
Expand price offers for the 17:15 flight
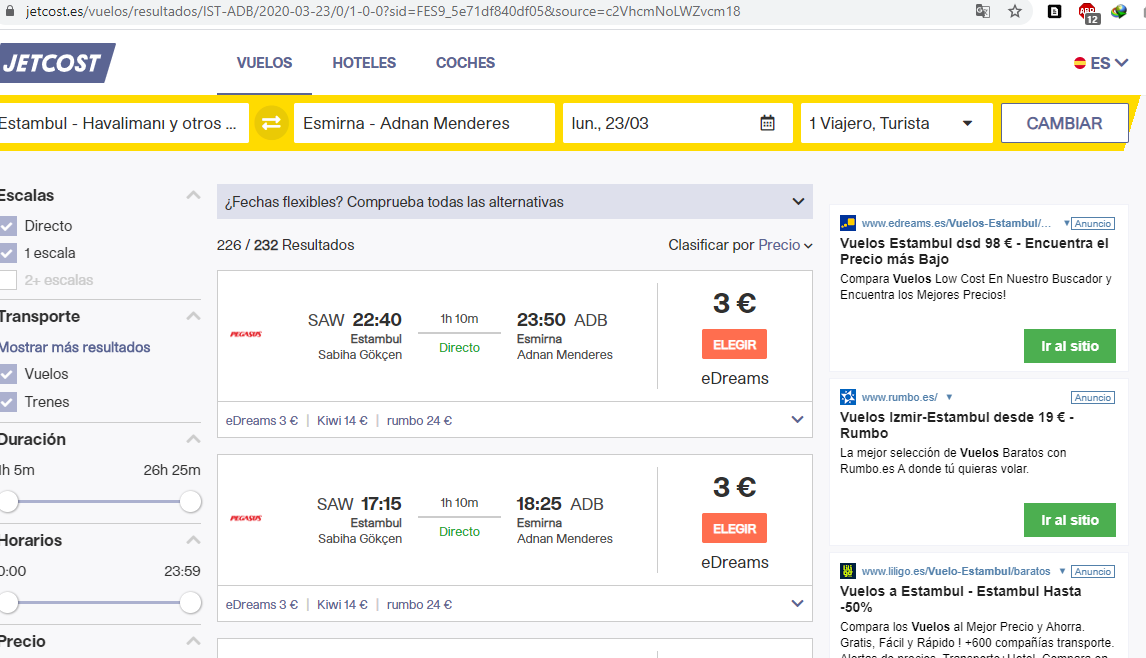(x=797, y=604)
